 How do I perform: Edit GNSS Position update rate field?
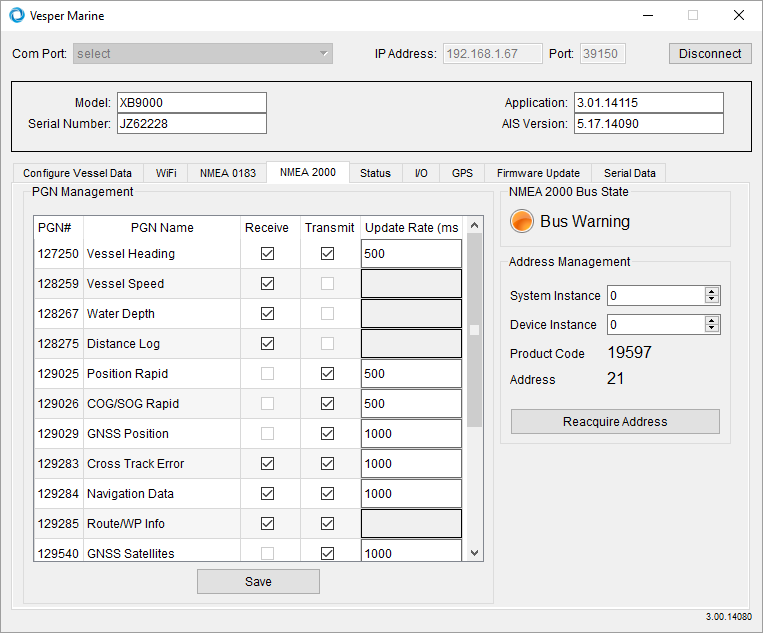pyautogui.click(x=411, y=434)
